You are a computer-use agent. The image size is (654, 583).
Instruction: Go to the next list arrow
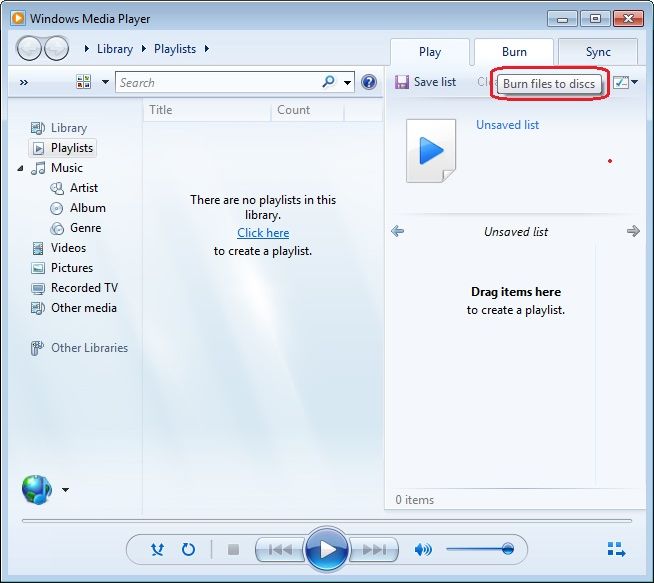[x=633, y=231]
